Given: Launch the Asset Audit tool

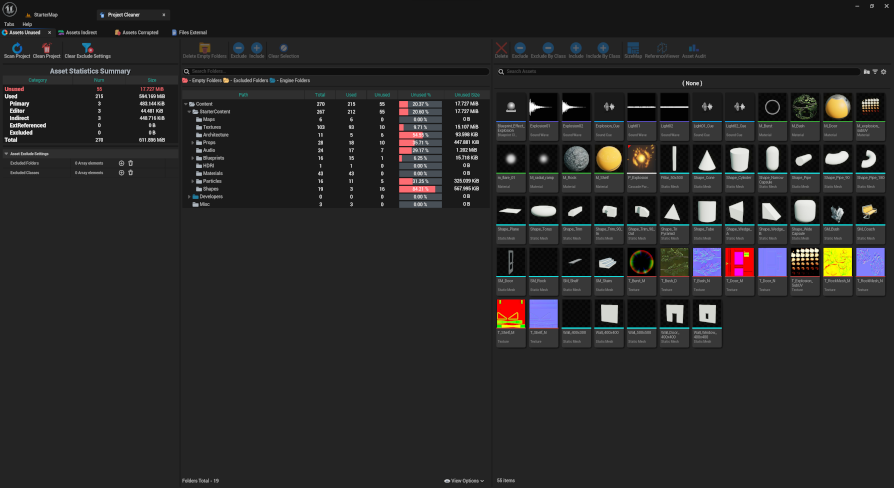Looking at the screenshot, I should (x=693, y=47).
